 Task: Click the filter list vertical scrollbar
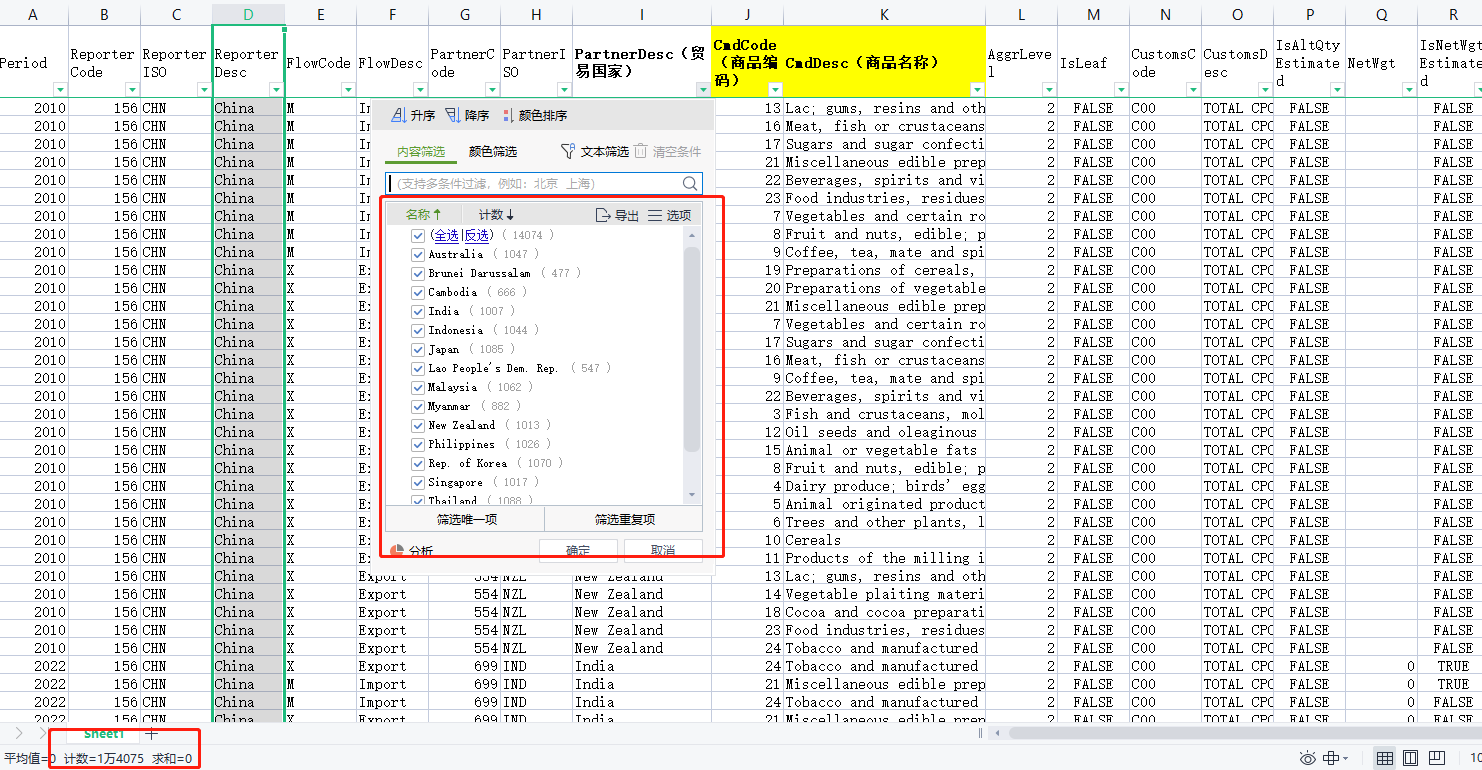coord(691,350)
